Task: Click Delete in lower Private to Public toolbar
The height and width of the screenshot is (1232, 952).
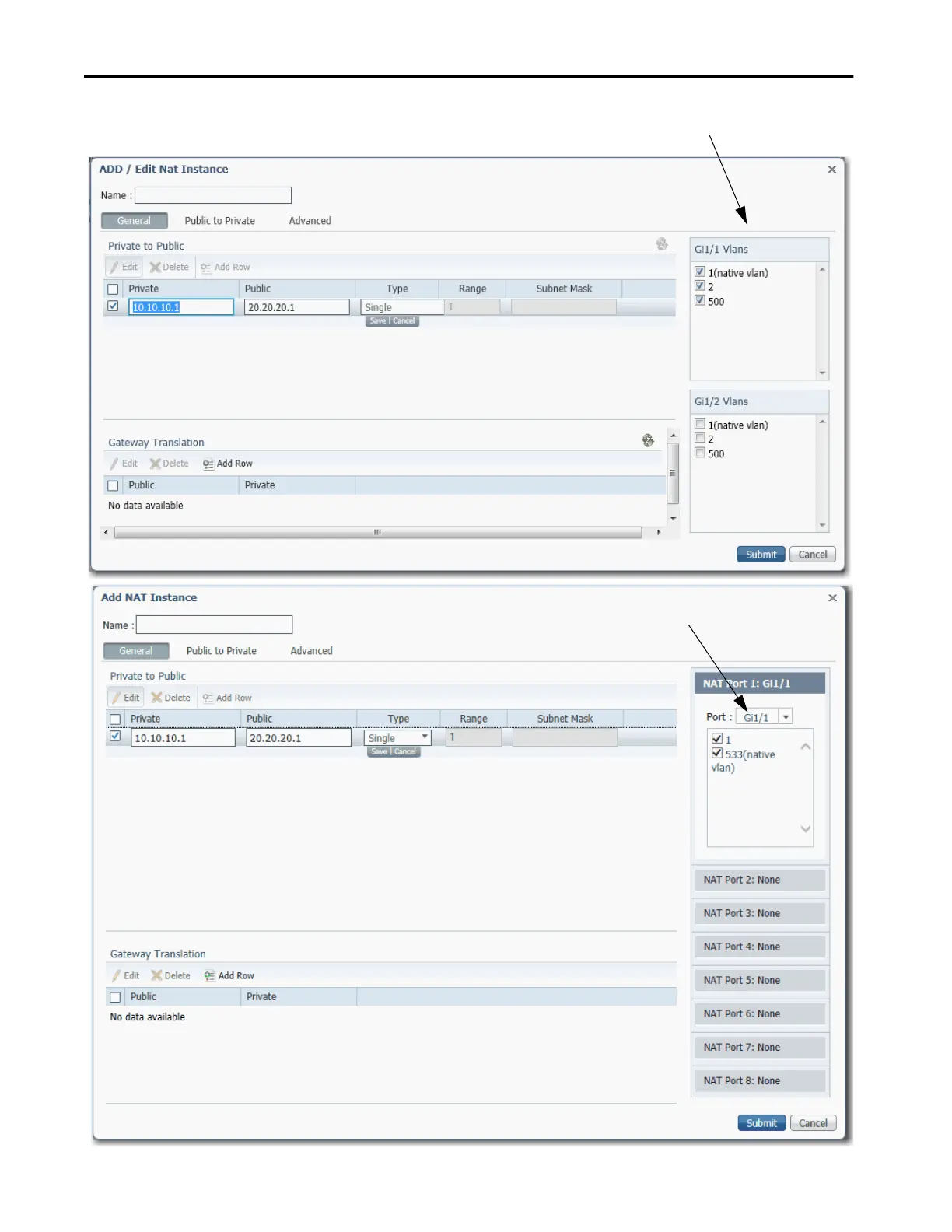Action: tap(171, 698)
